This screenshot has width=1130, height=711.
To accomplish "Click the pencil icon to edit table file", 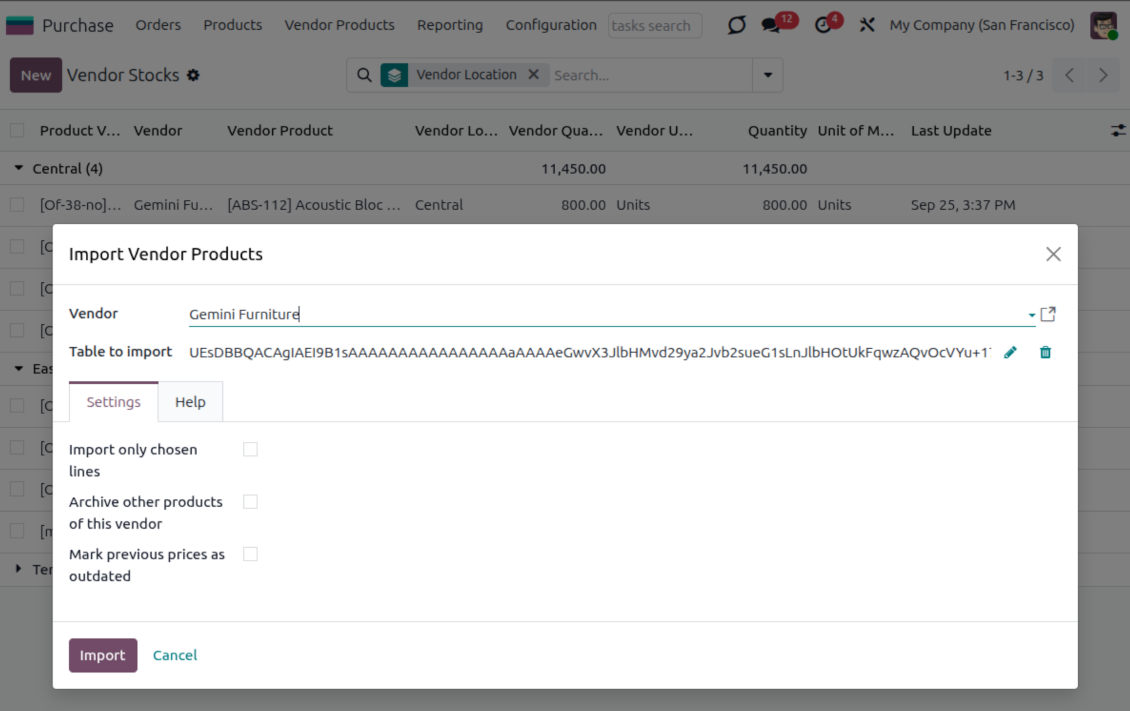I will click(1010, 352).
